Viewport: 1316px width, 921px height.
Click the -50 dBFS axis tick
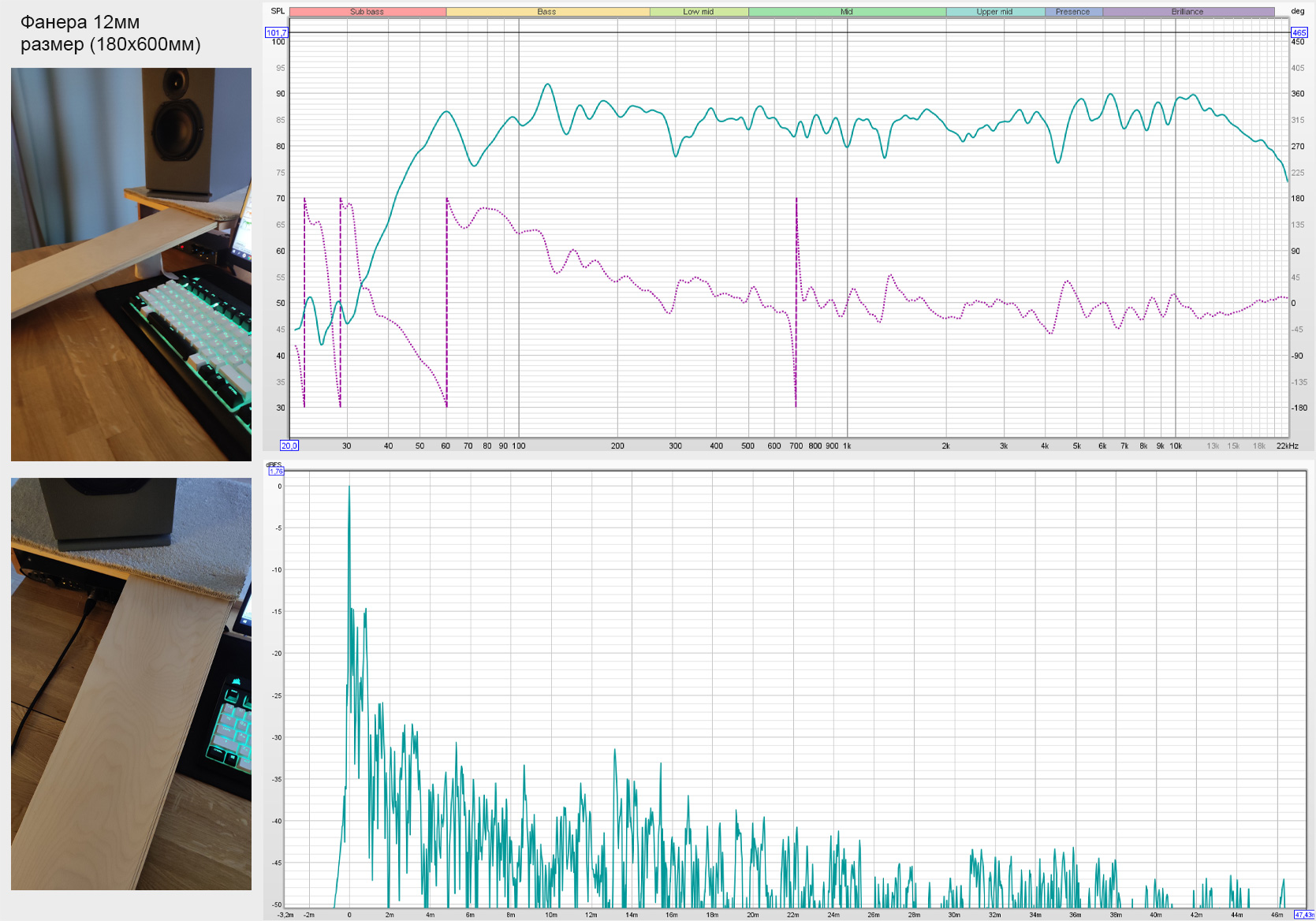pyautogui.click(x=277, y=904)
